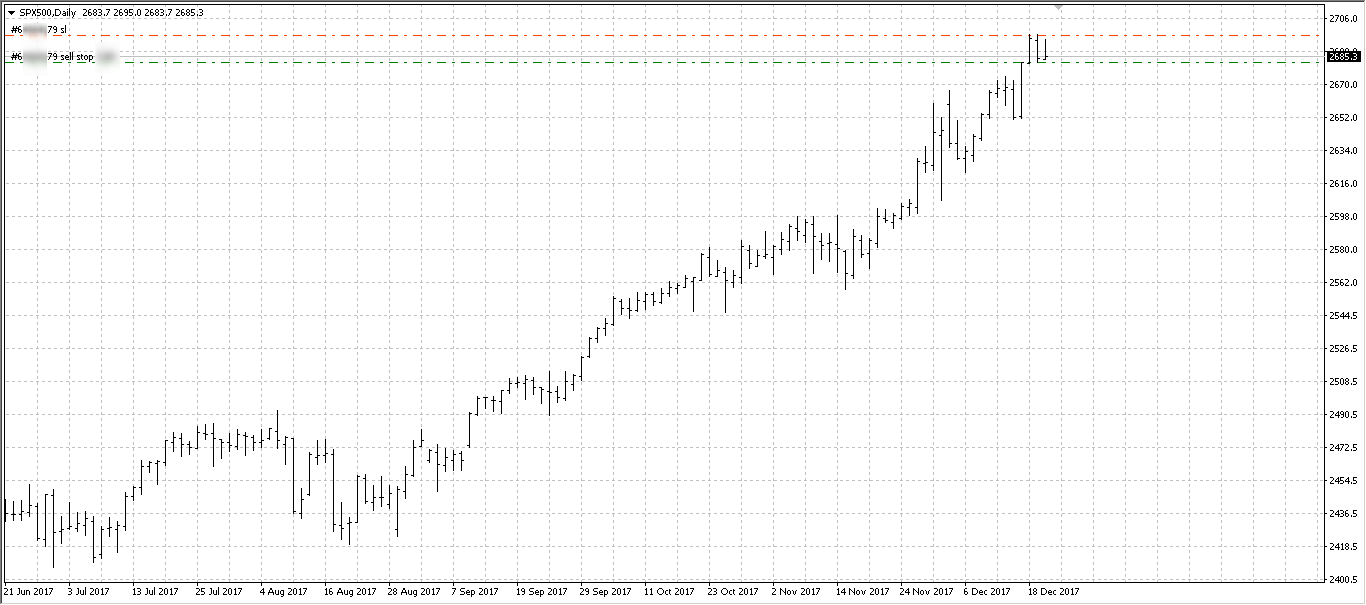Image resolution: width=1366 pixels, height=605 pixels.
Task: Click the 3 Jul 2017 date label
Action: (x=89, y=592)
